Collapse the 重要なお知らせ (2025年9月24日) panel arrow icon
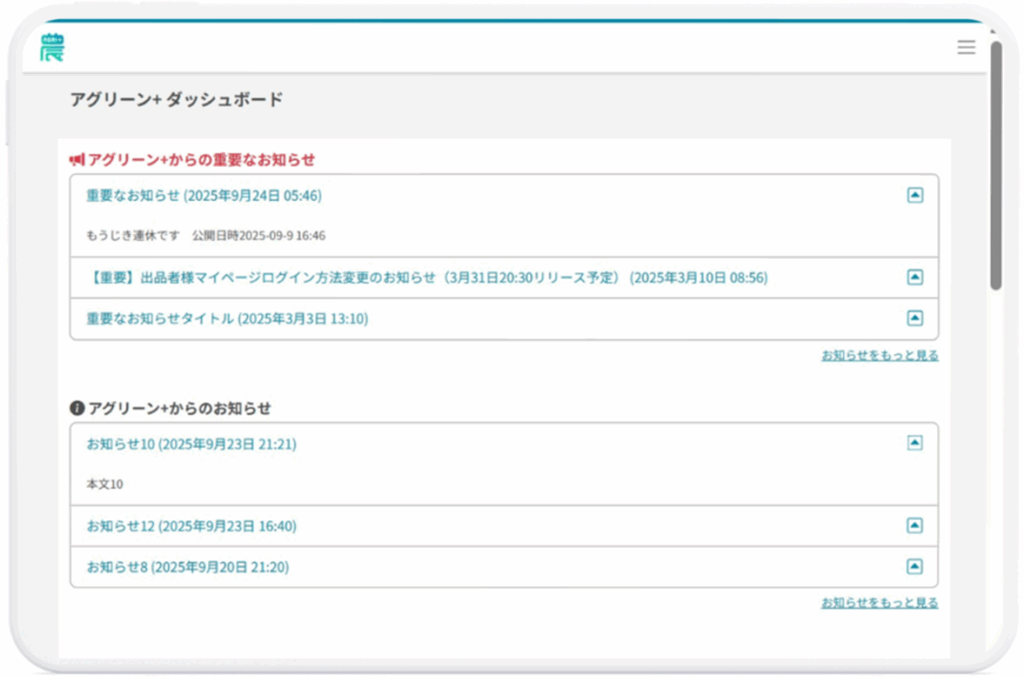Viewport: 1024px width, 676px height. coord(914,196)
